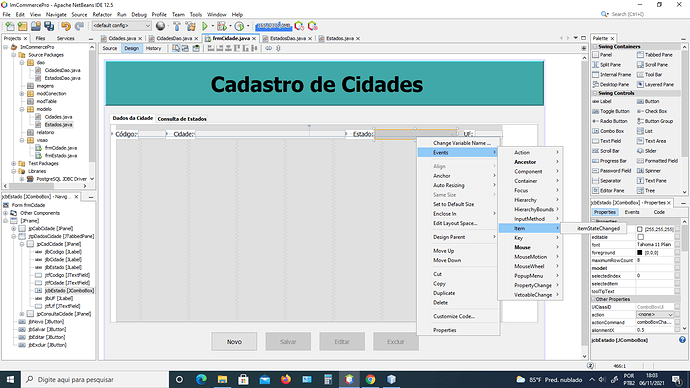Click the black foreground color swatch
The image size is (690, 388).
pos(640,253)
